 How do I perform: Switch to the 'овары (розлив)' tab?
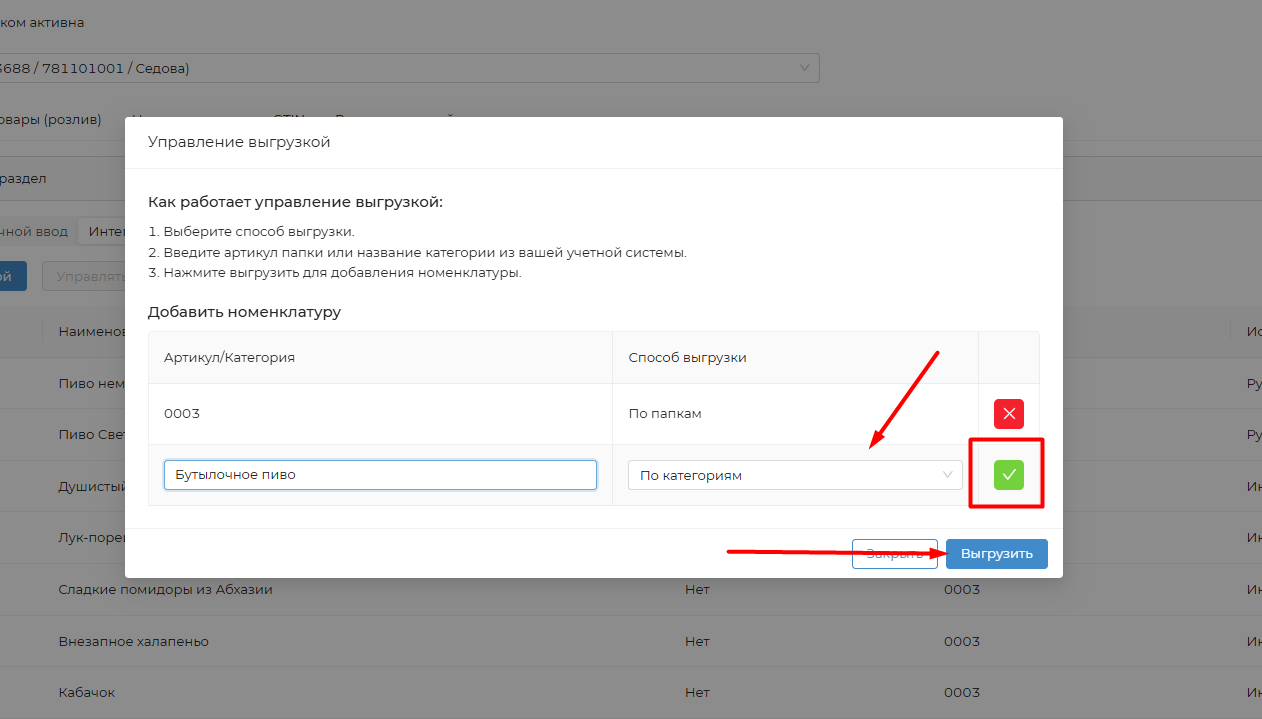click(x=52, y=120)
